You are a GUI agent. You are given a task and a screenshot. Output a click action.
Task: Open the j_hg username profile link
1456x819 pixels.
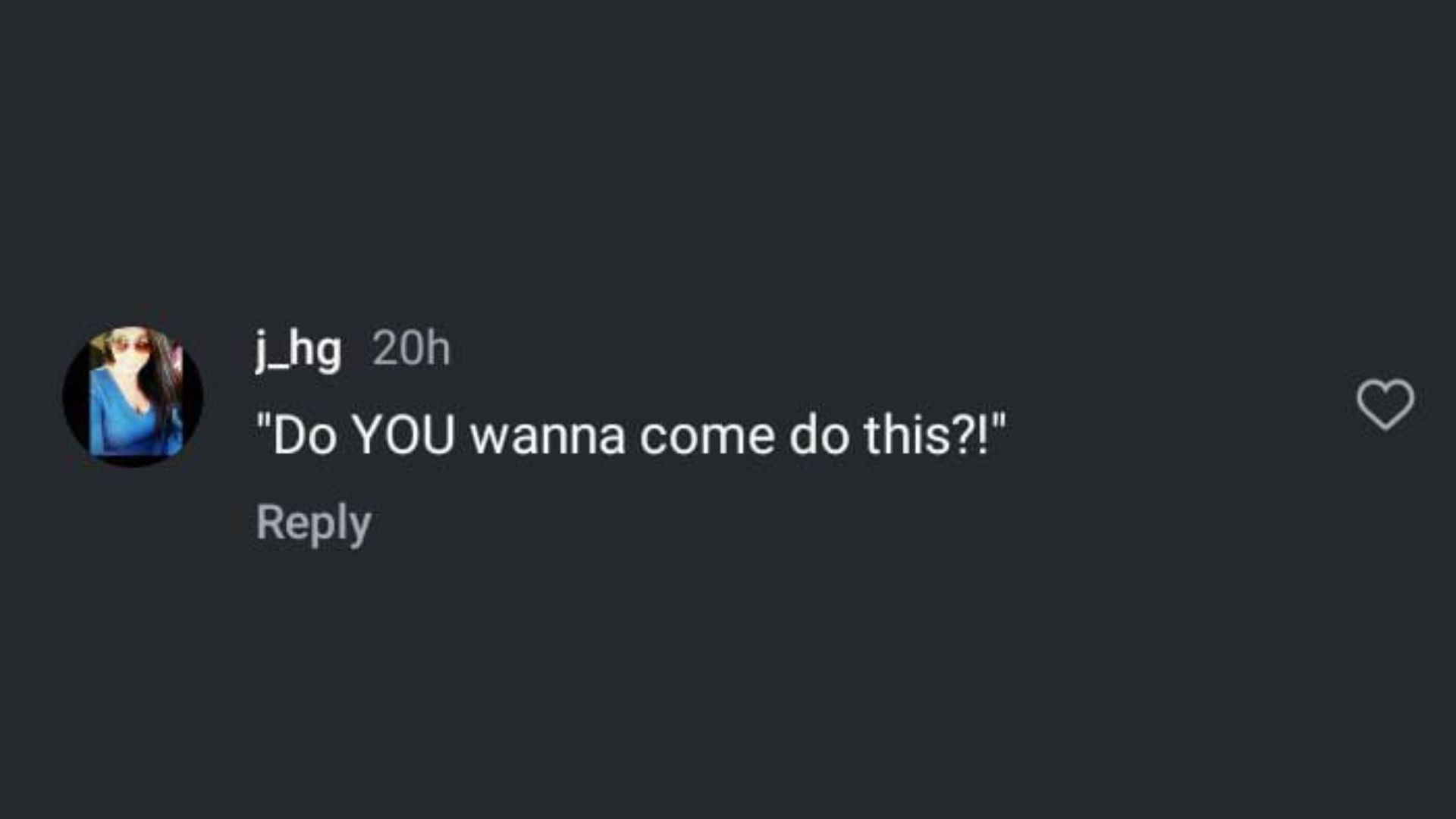pos(298,350)
